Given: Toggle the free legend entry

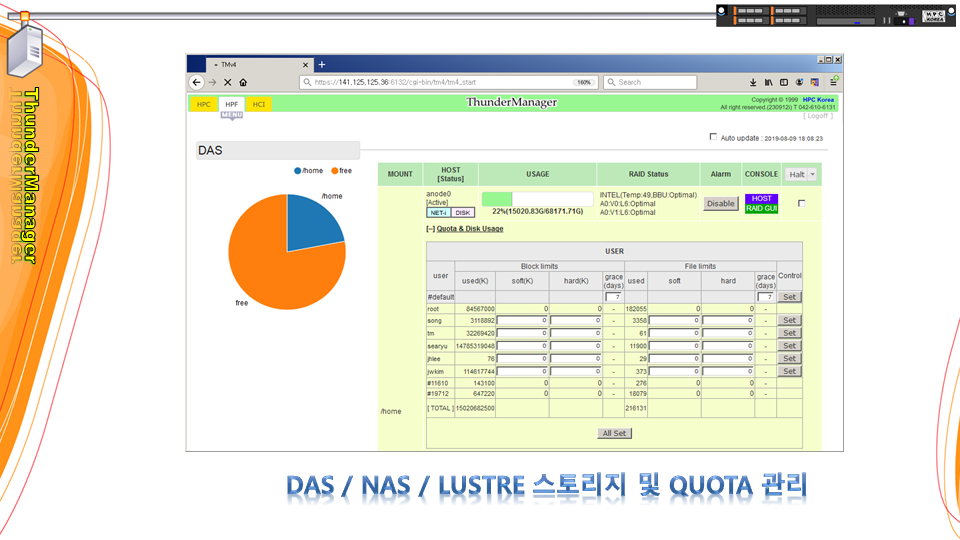Looking at the screenshot, I should tap(342, 171).
